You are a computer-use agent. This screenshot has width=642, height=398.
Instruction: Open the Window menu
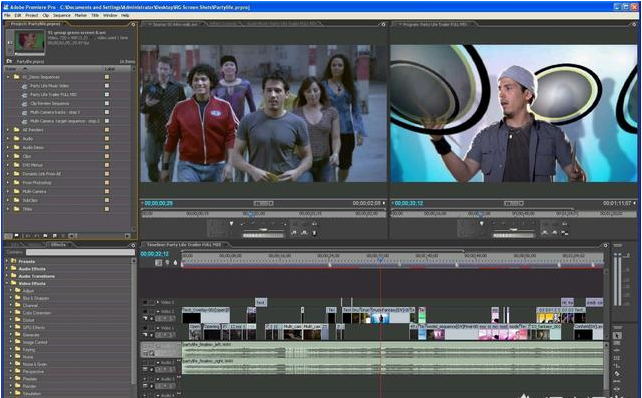coord(110,15)
